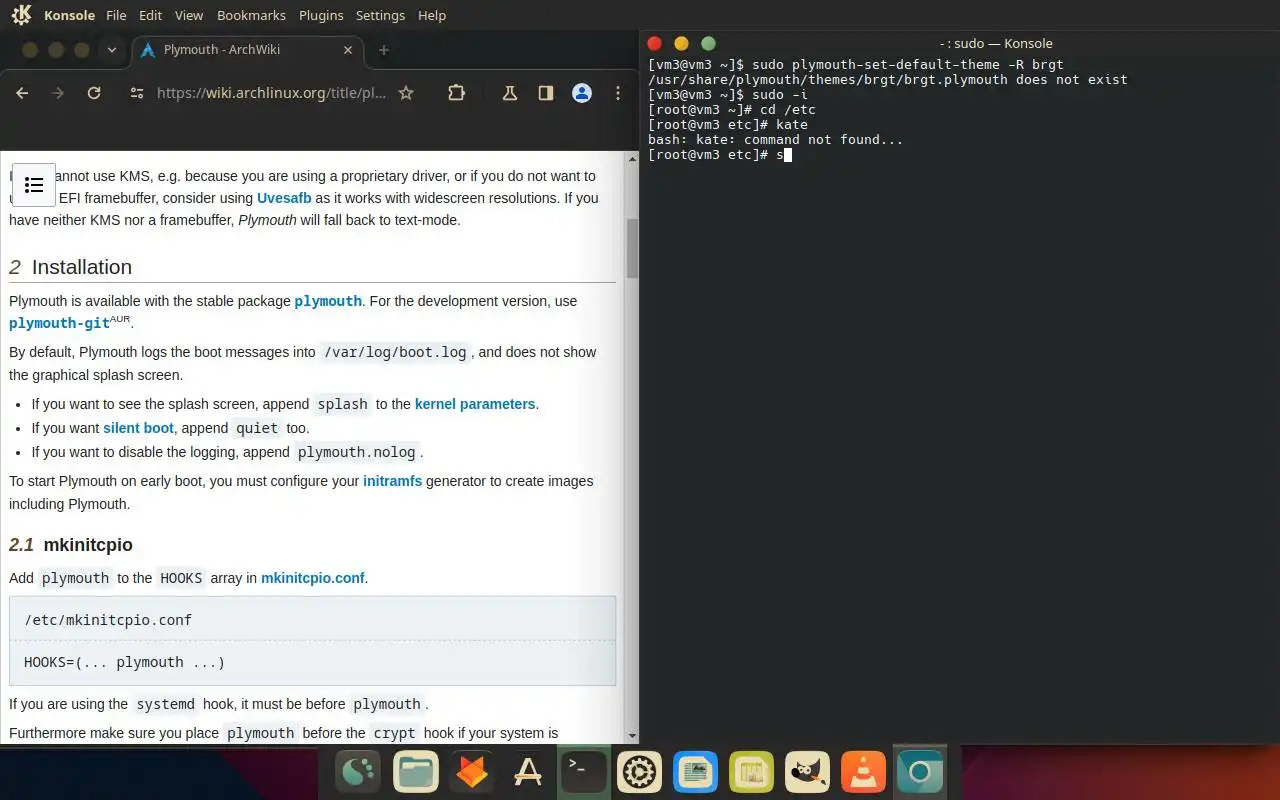Toggle the wiki table of contents button
1280x800 pixels.
point(34,185)
